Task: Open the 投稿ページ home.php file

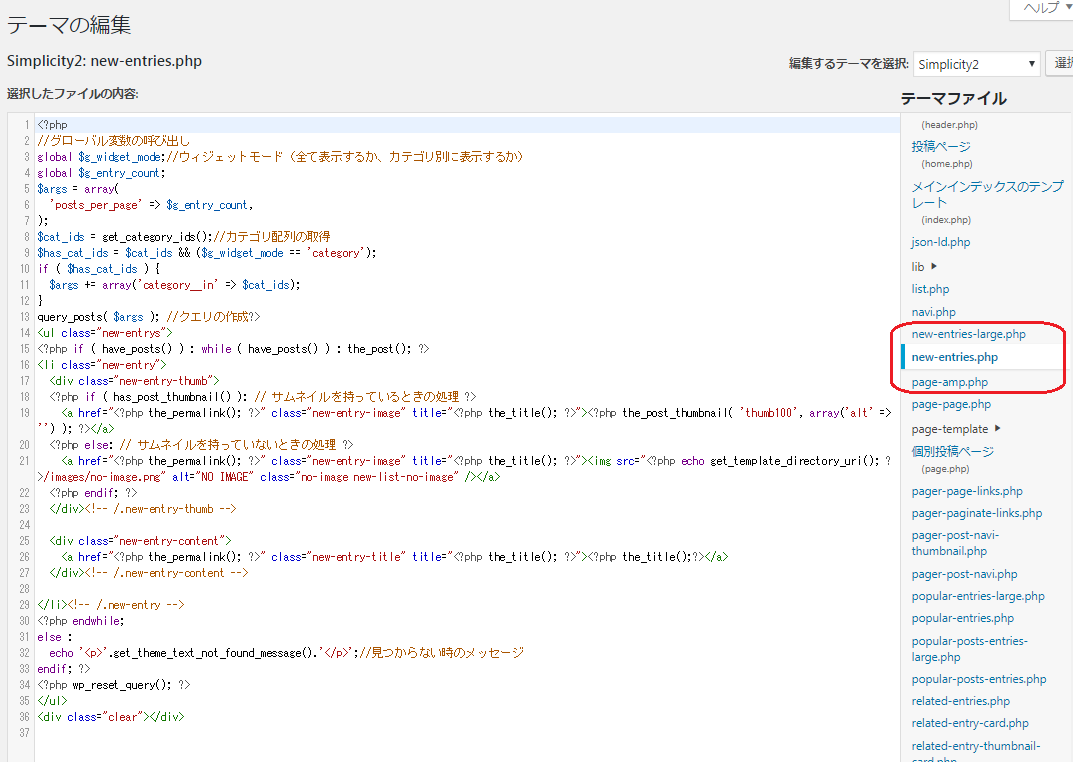Action: point(941,146)
